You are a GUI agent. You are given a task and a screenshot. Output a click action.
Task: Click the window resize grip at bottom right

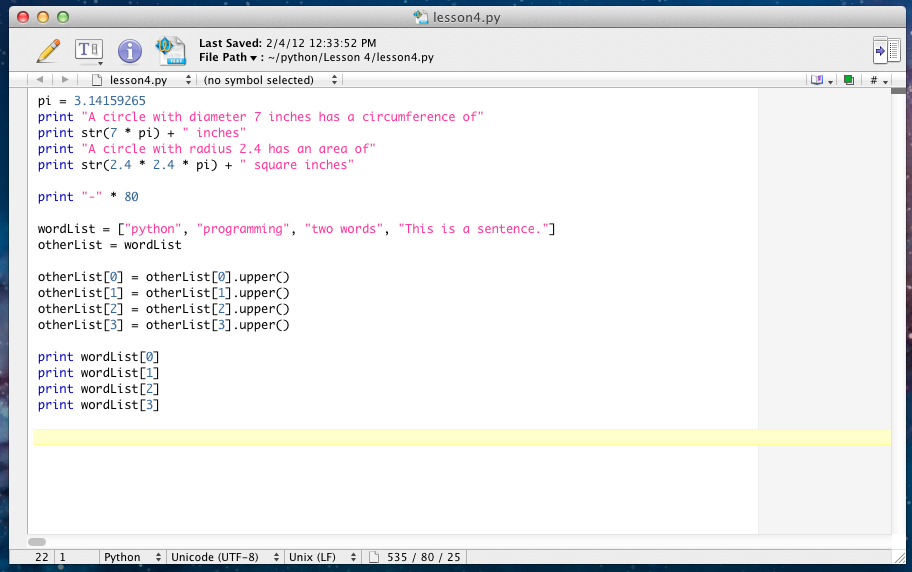[x=899, y=557]
